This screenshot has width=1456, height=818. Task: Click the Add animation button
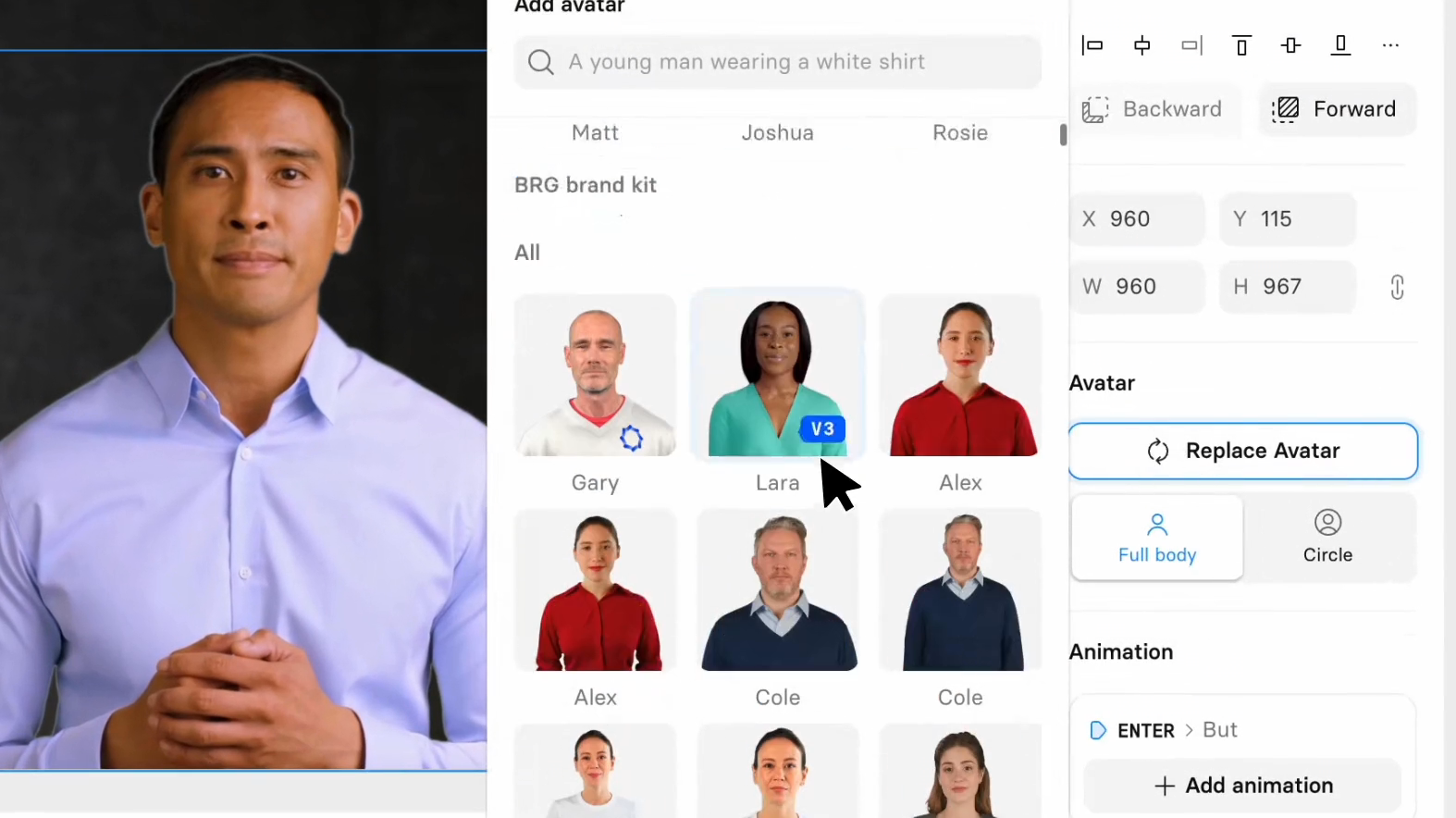1243,786
